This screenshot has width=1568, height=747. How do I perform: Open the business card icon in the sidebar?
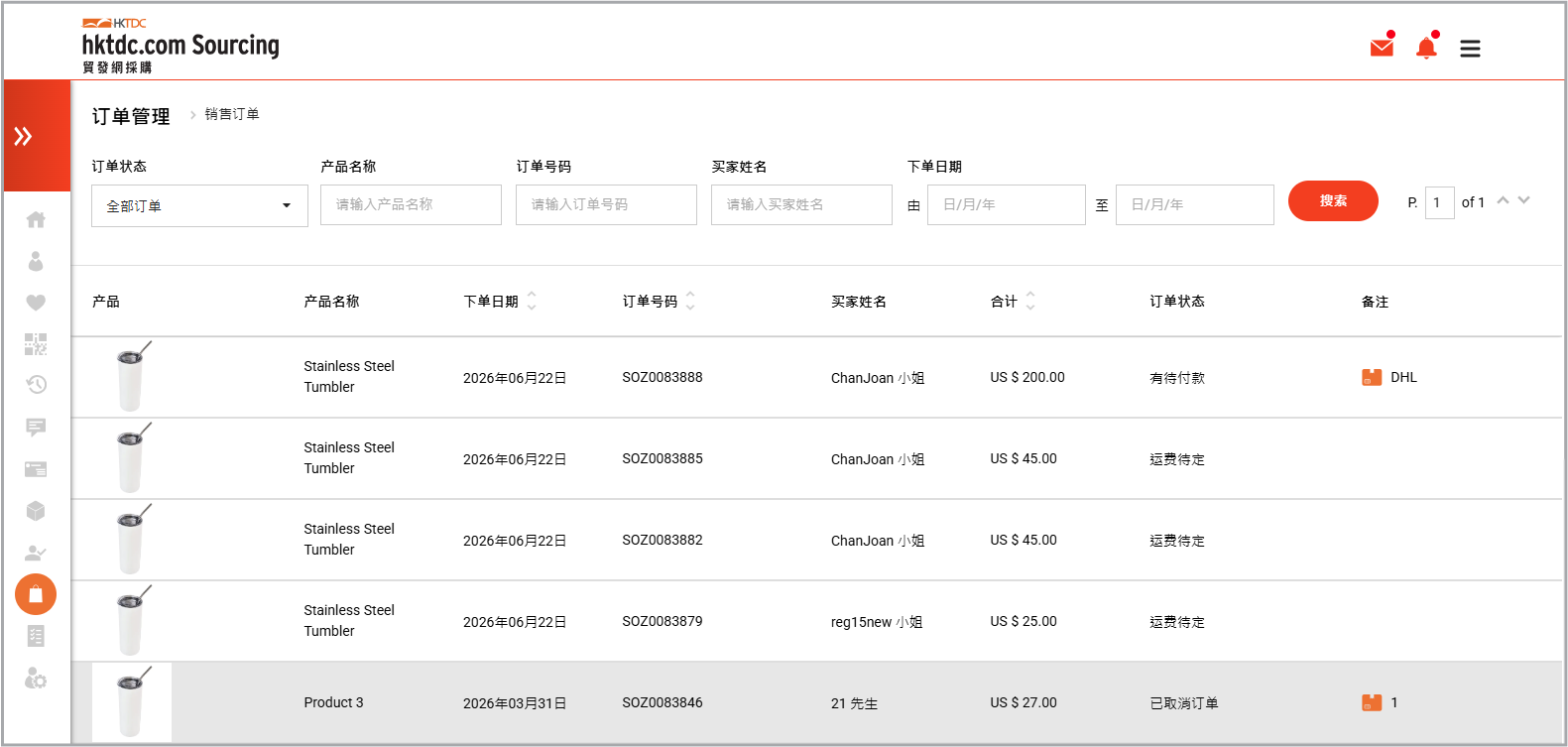(36, 469)
